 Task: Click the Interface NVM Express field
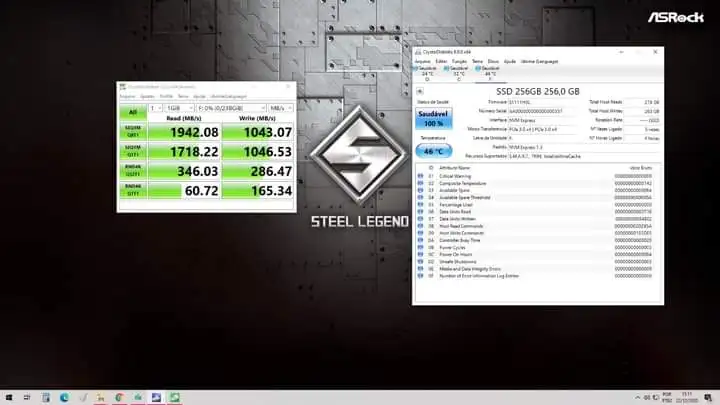tap(543, 120)
